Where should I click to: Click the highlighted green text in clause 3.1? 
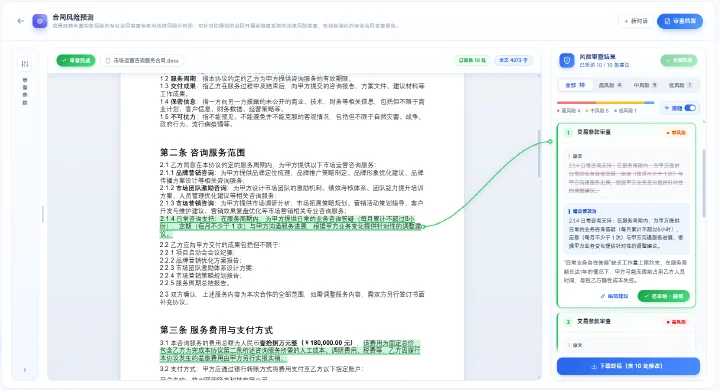pyautogui.click(x=289, y=351)
